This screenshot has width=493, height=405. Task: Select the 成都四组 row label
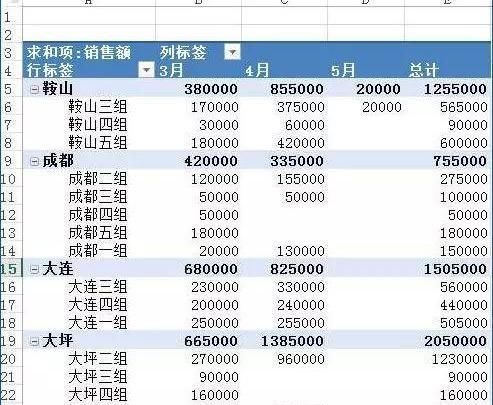pos(98,215)
